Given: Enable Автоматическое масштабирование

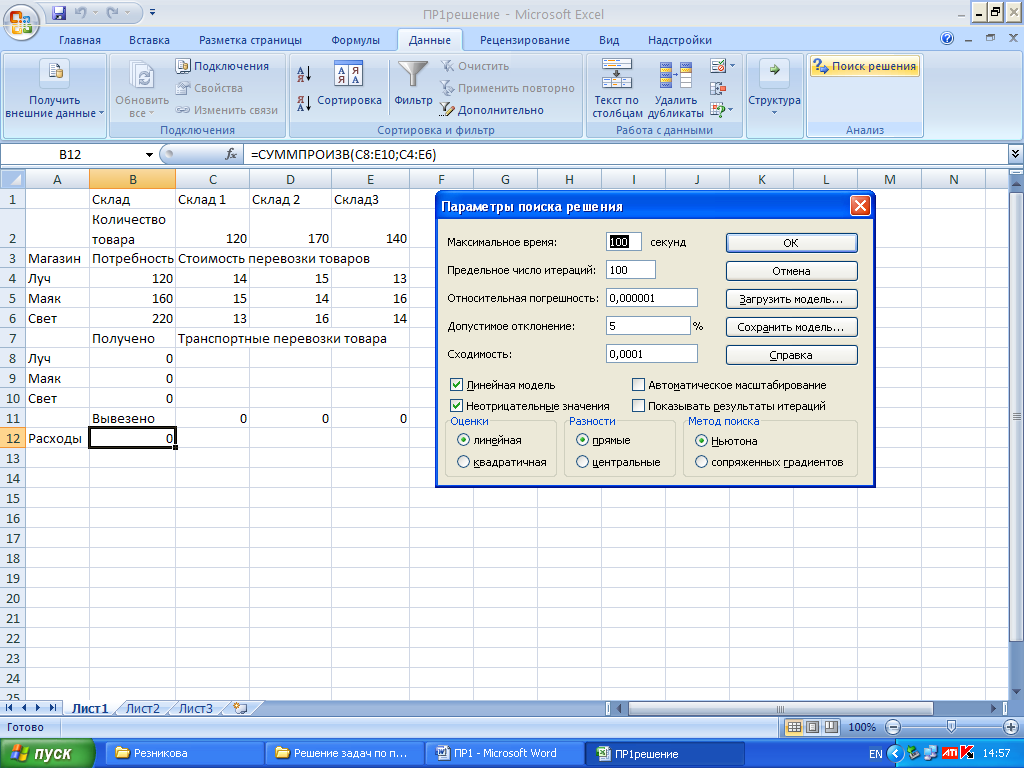Looking at the screenshot, I should pyautogui.click(x=639, y=385).
